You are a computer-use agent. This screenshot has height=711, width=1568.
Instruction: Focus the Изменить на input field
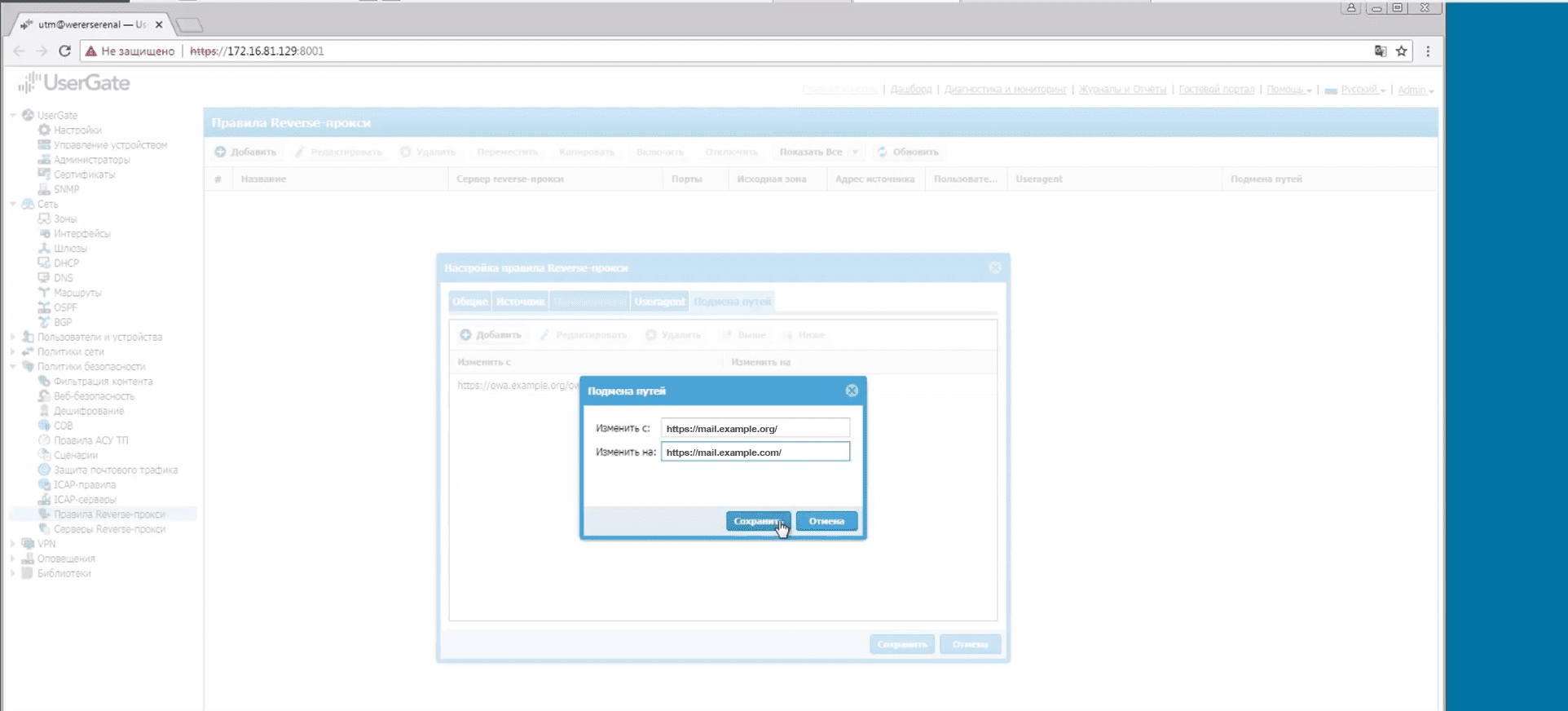pos(755,452)
